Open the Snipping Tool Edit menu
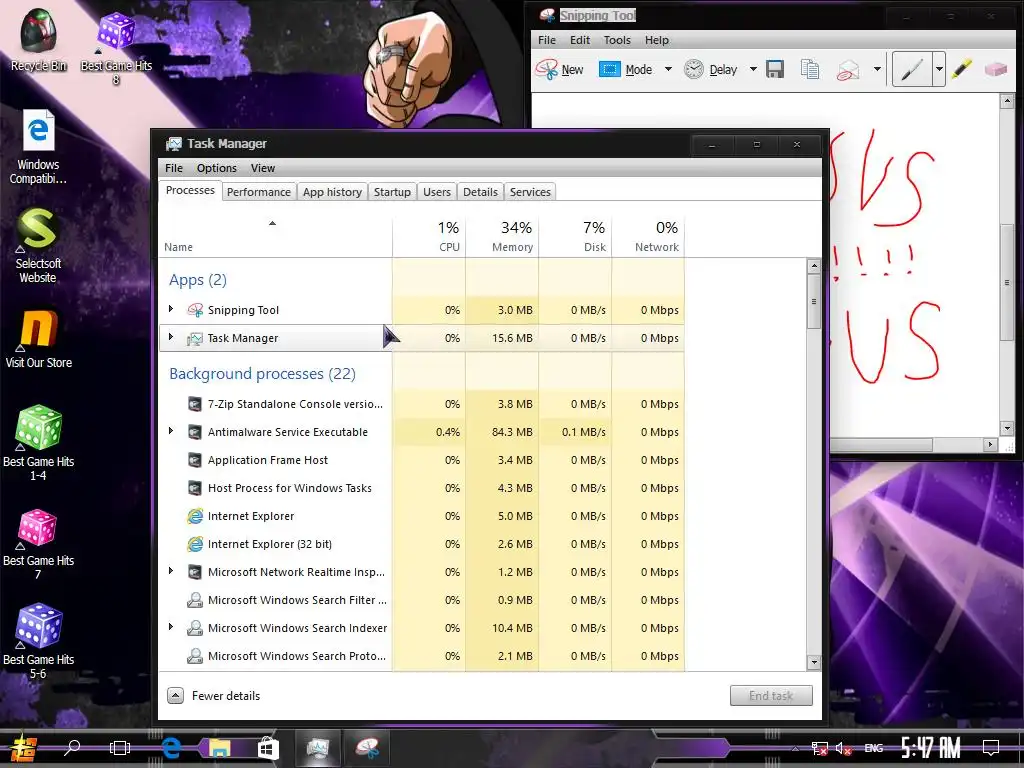 [x=580, y=40]
